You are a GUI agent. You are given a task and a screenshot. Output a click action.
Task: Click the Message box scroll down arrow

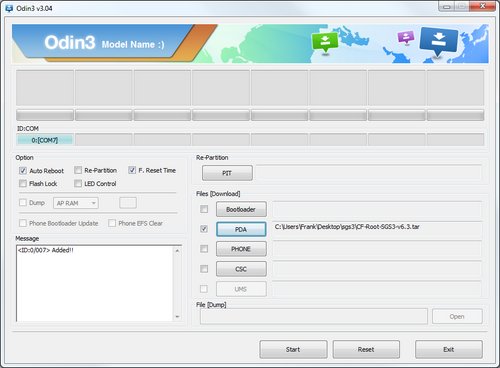[x=177, y=316]
